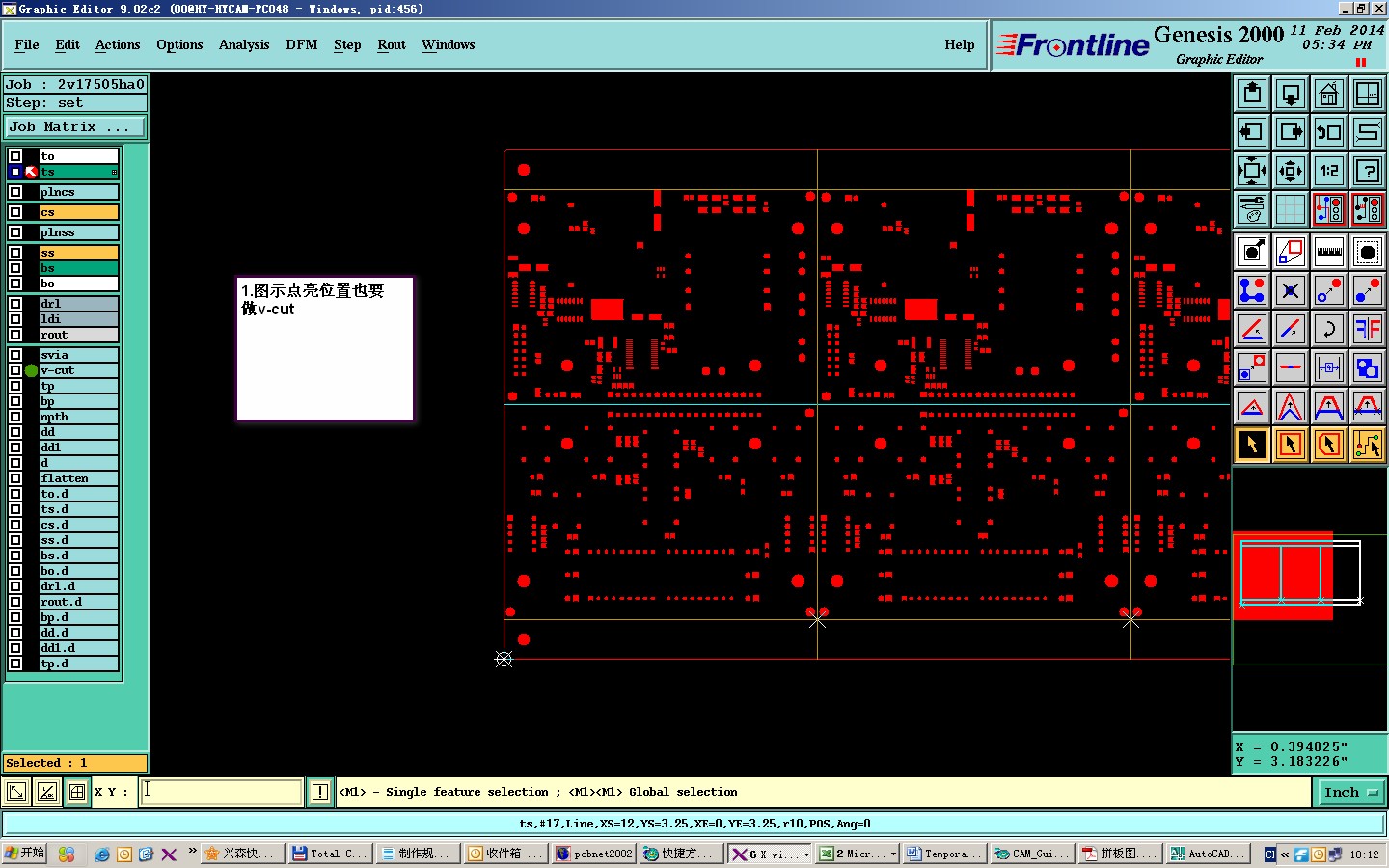Open the wrench and palette settings icon

click(1252, 208)
